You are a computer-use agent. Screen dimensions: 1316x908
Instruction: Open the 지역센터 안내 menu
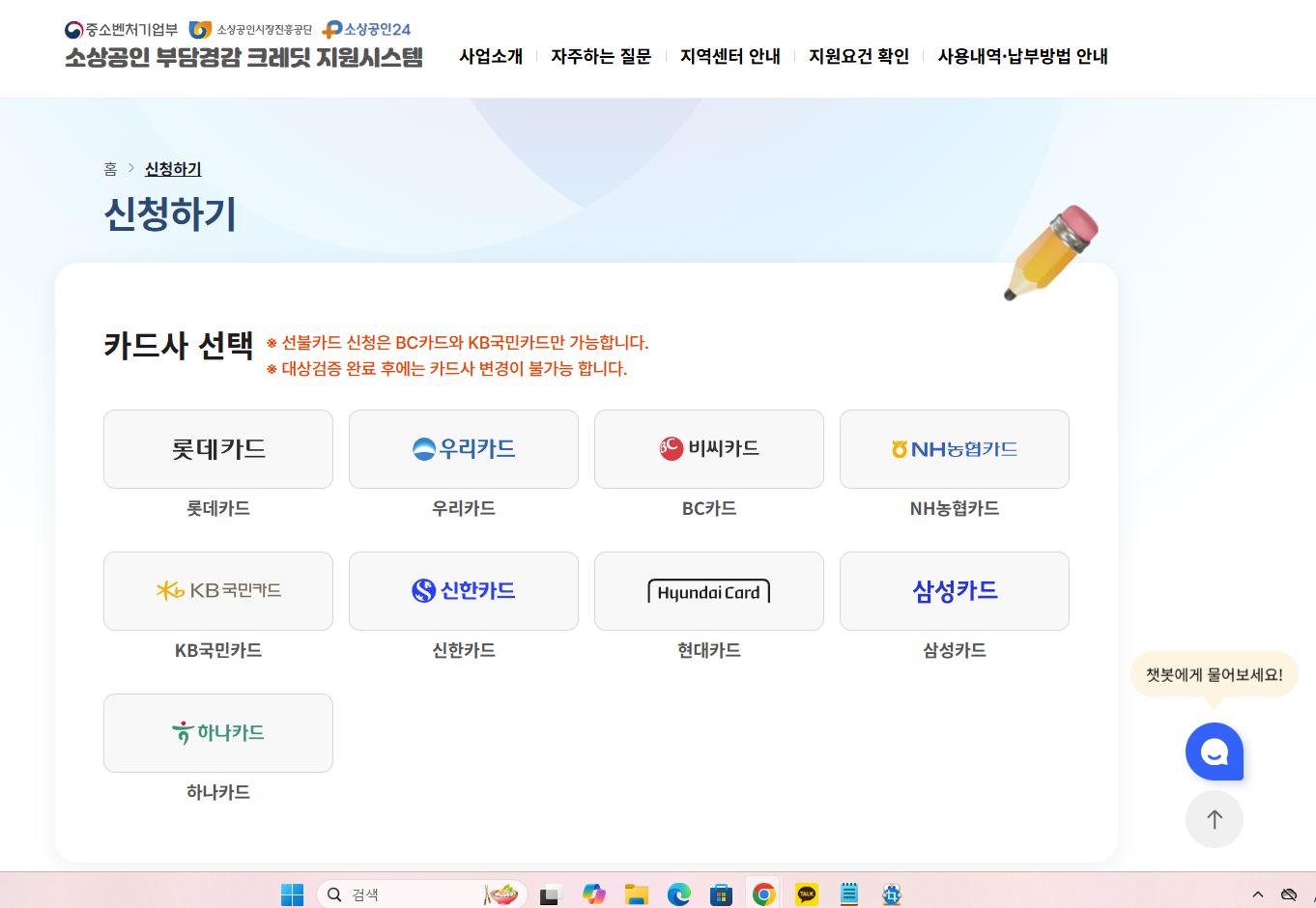730,56
